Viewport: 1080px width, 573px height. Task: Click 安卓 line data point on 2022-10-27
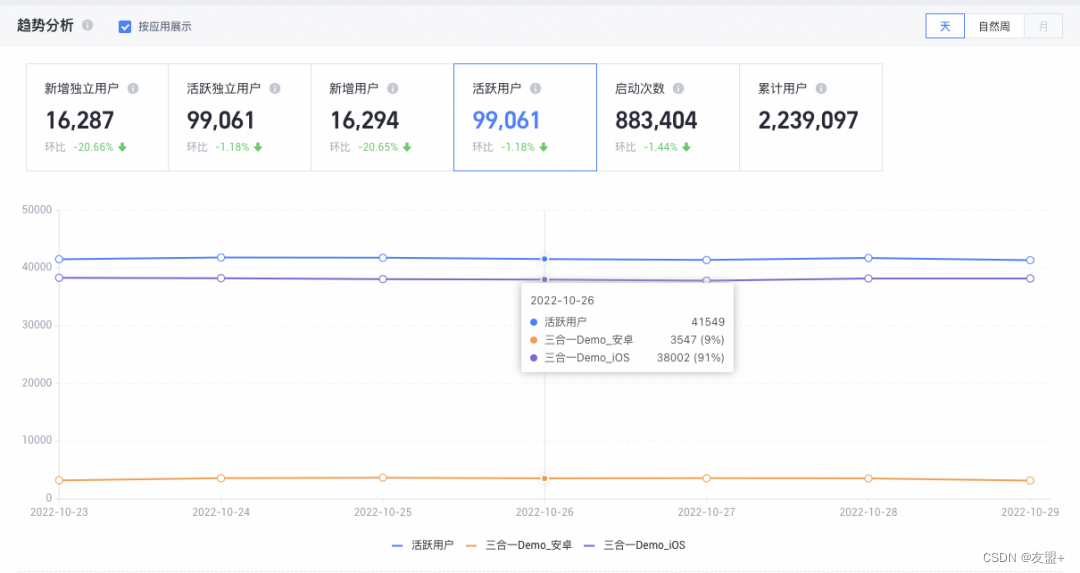[707, 478]
